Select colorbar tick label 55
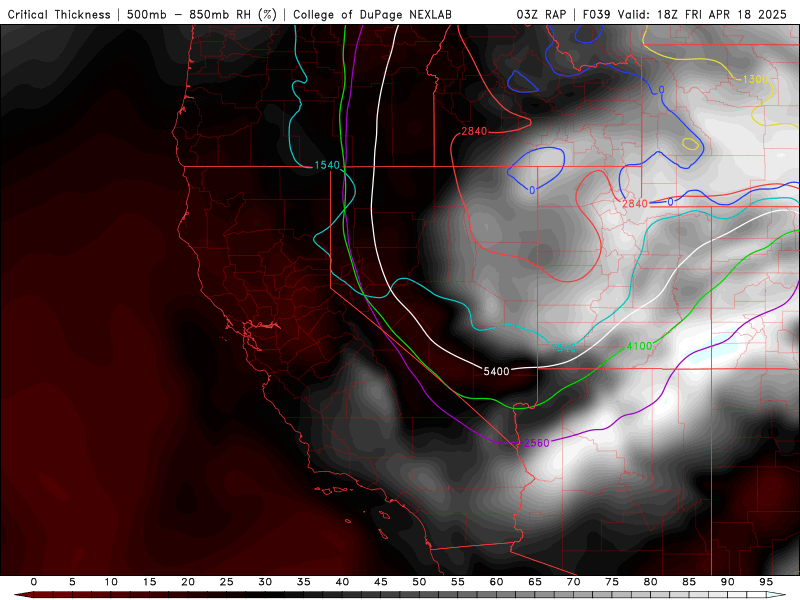 (458, 582)
